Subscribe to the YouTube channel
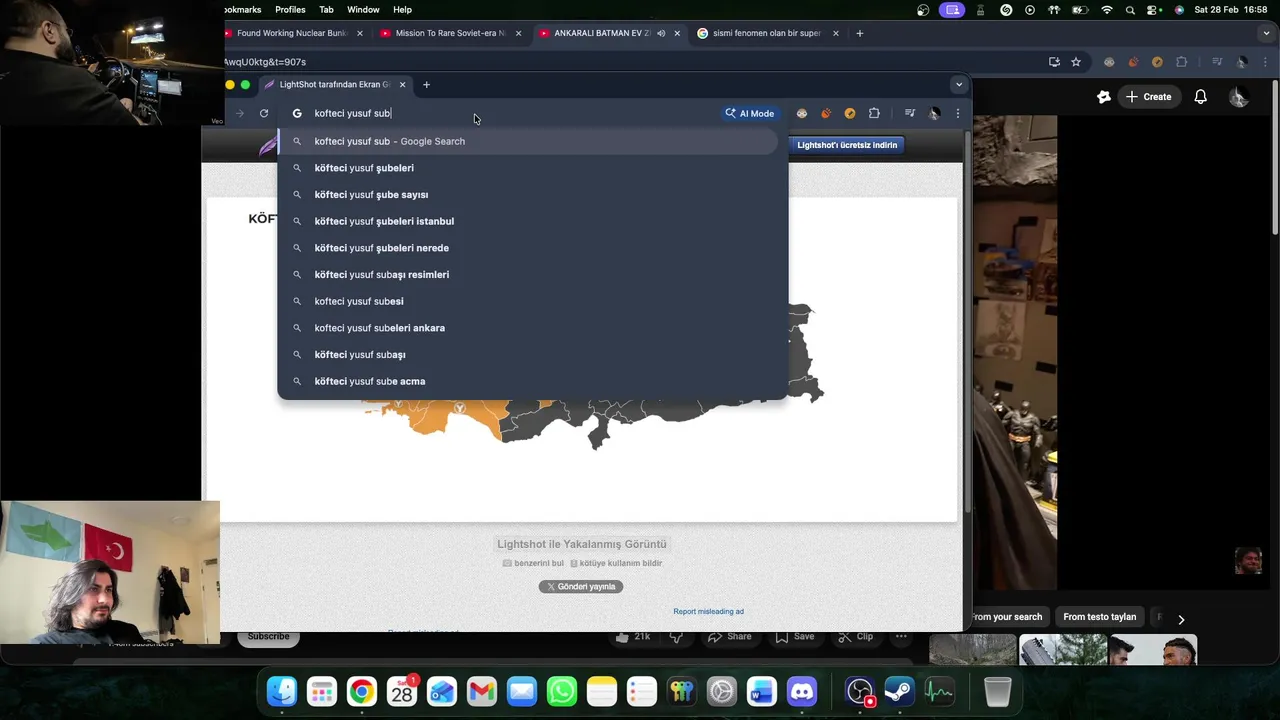 [268, 637]
